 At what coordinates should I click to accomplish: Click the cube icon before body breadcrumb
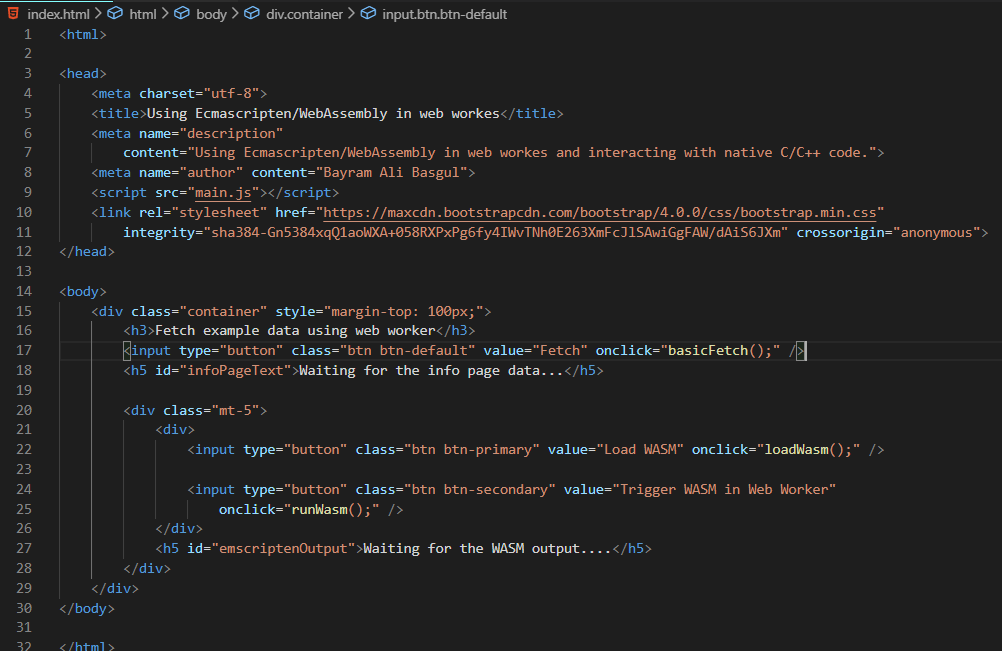[182, 13]
